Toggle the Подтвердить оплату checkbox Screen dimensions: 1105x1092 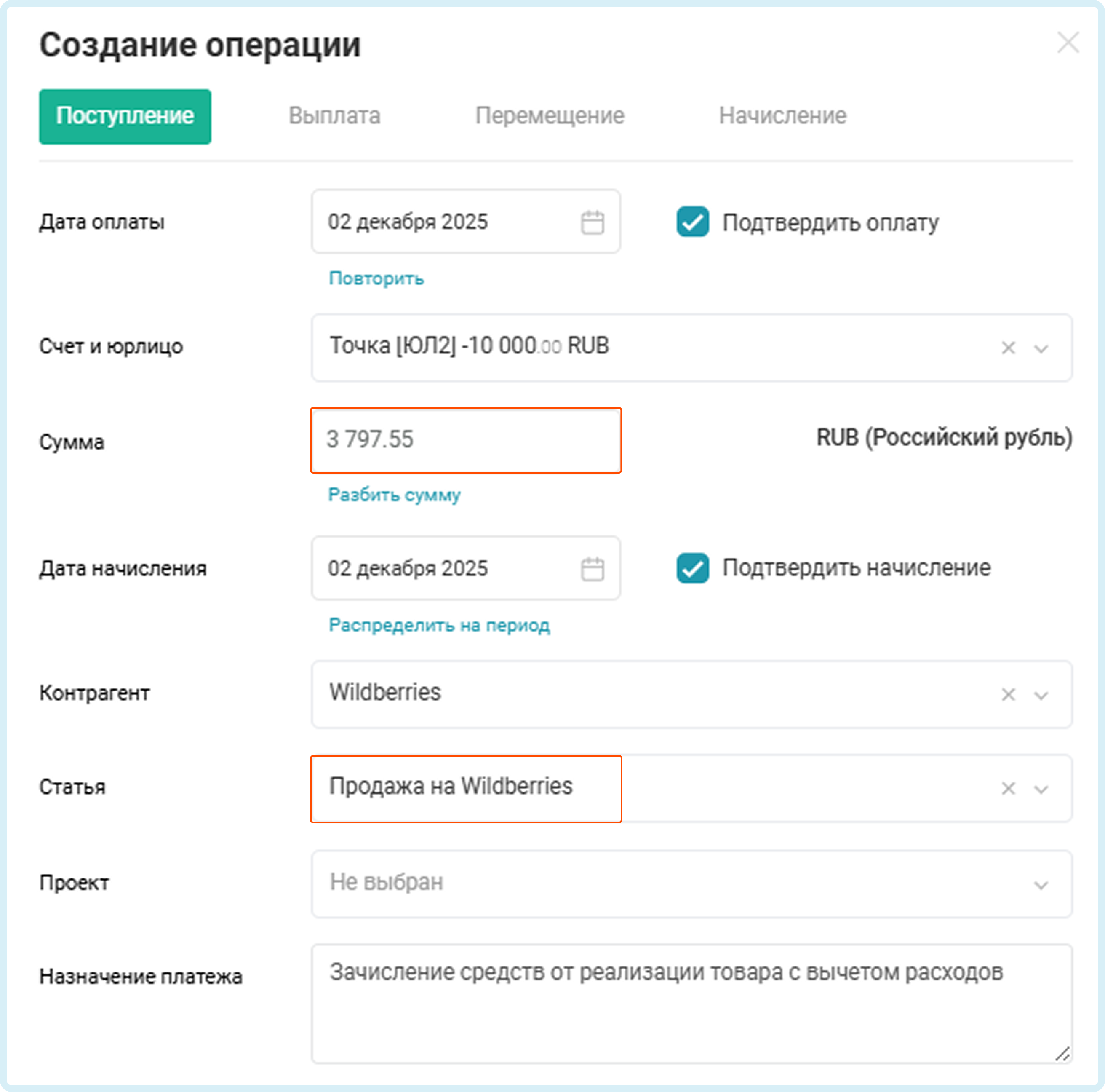tap(692, 222)
